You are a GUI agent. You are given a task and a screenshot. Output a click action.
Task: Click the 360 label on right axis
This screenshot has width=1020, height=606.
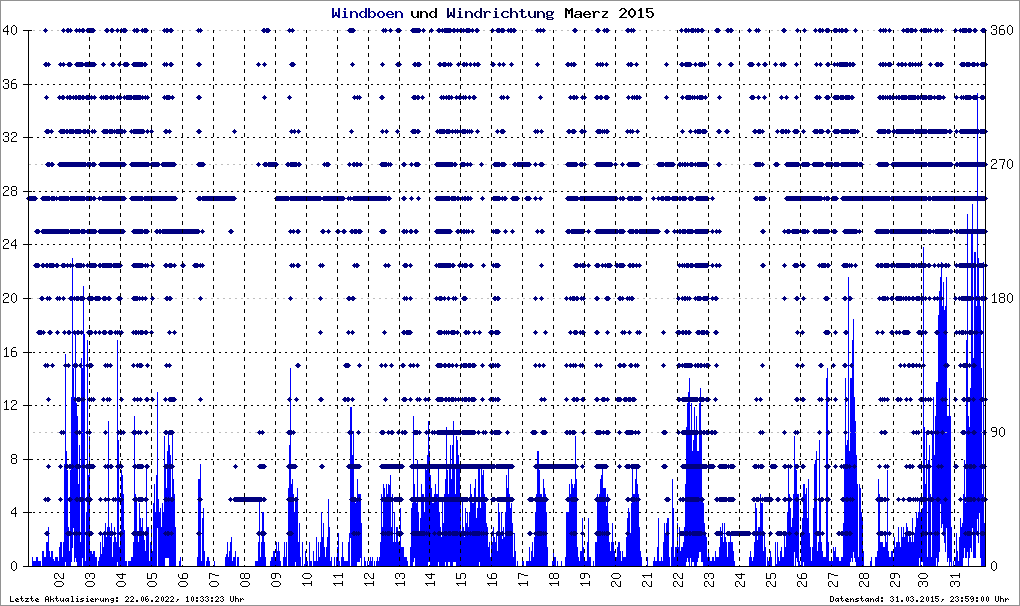[x=1001, y=31]
